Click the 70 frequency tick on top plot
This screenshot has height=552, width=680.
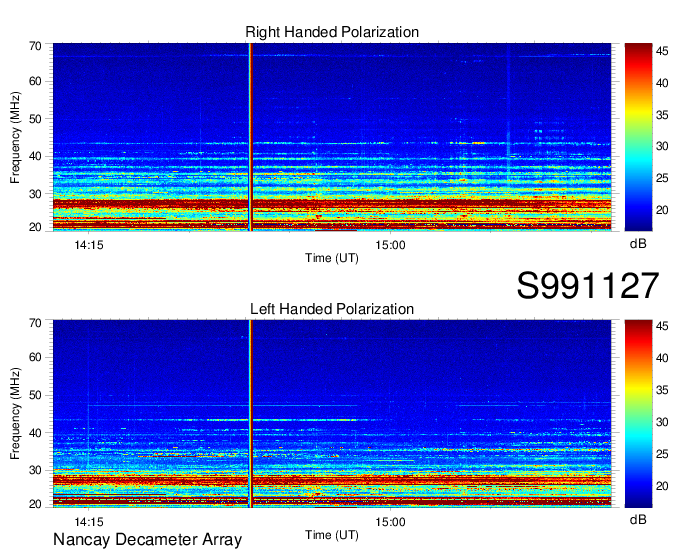tap(35, 46)
